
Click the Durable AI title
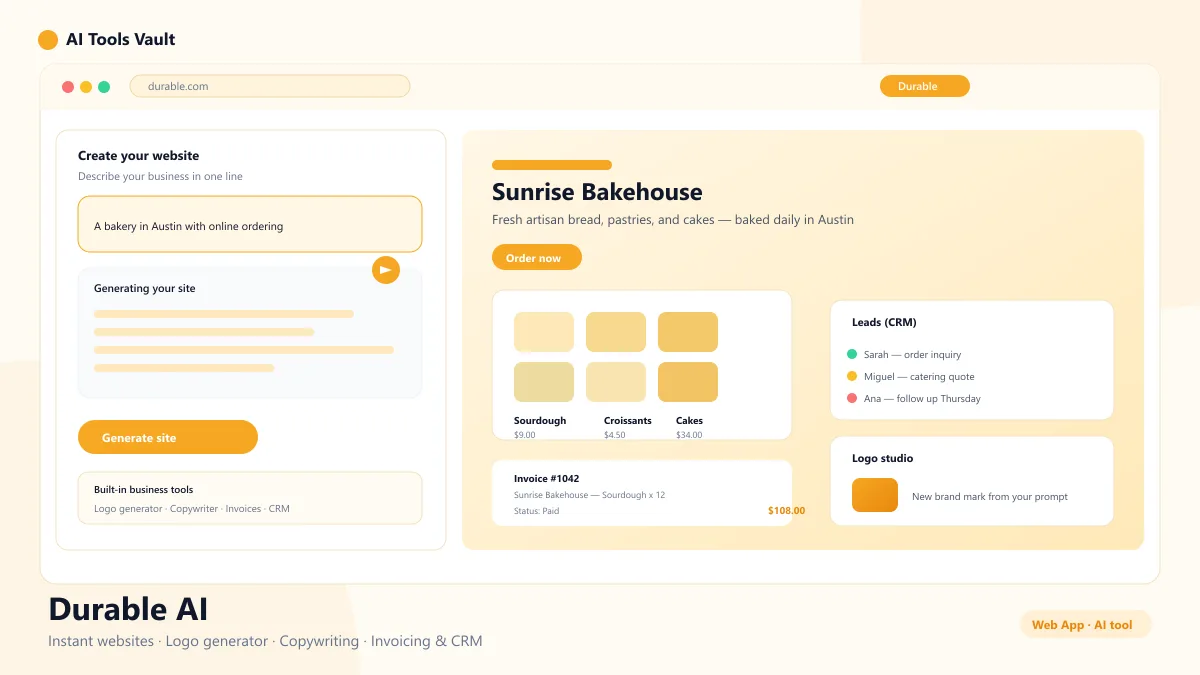click(128, 609)
